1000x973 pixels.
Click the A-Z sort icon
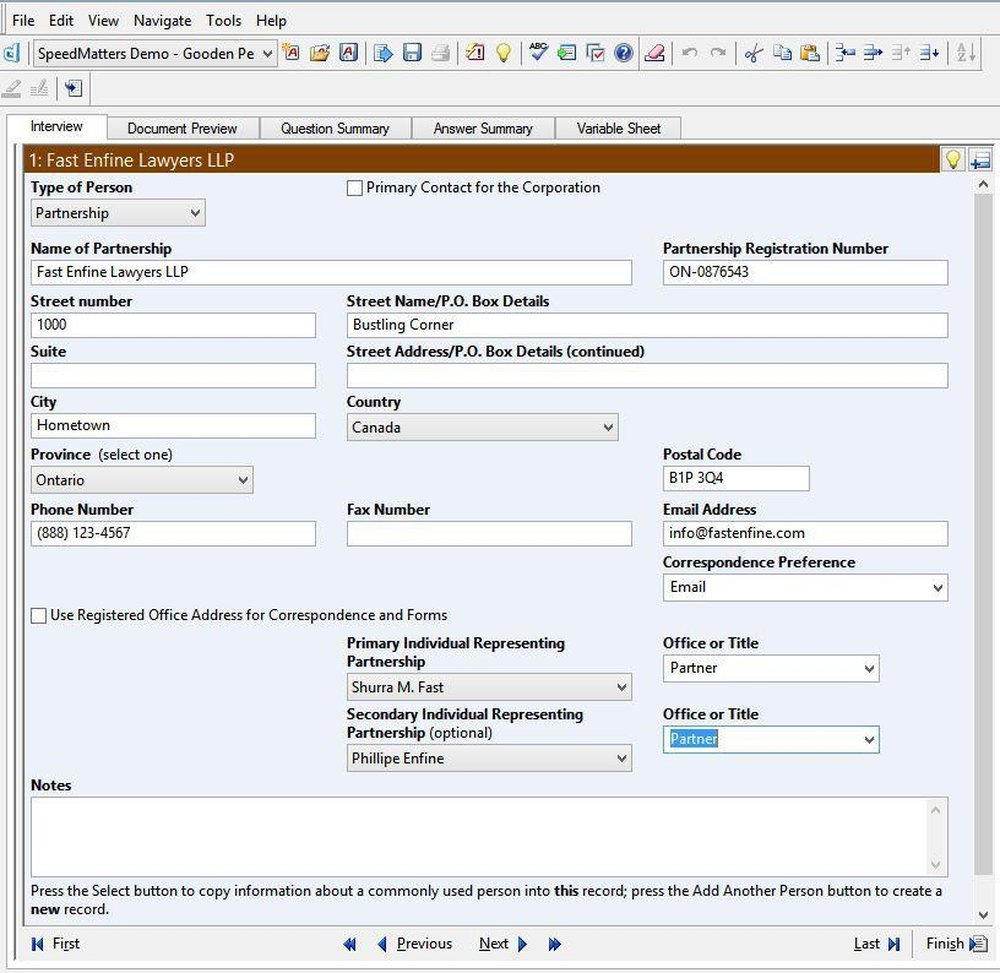click(966, 53)
